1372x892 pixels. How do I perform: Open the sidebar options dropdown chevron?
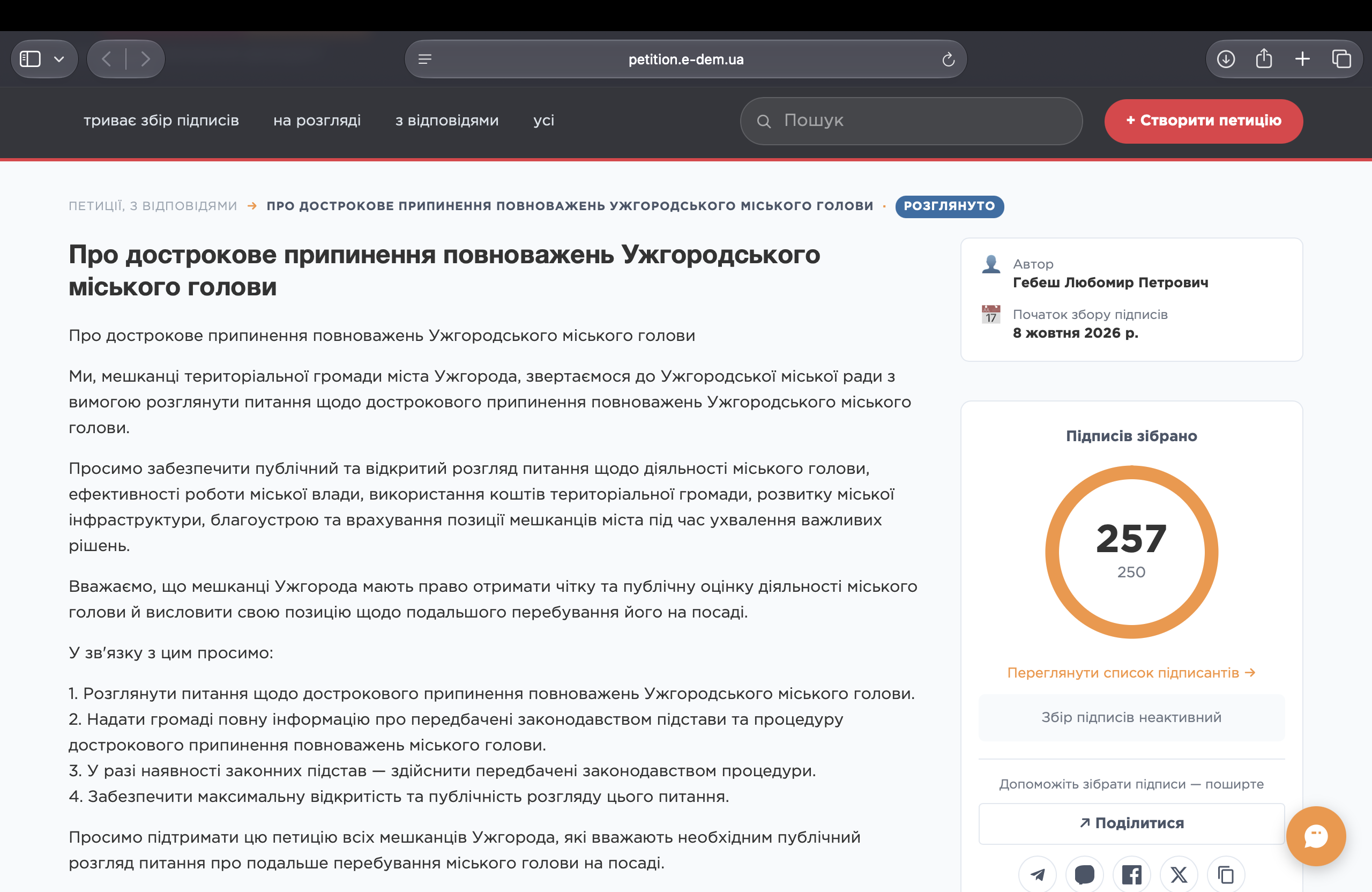59,59
